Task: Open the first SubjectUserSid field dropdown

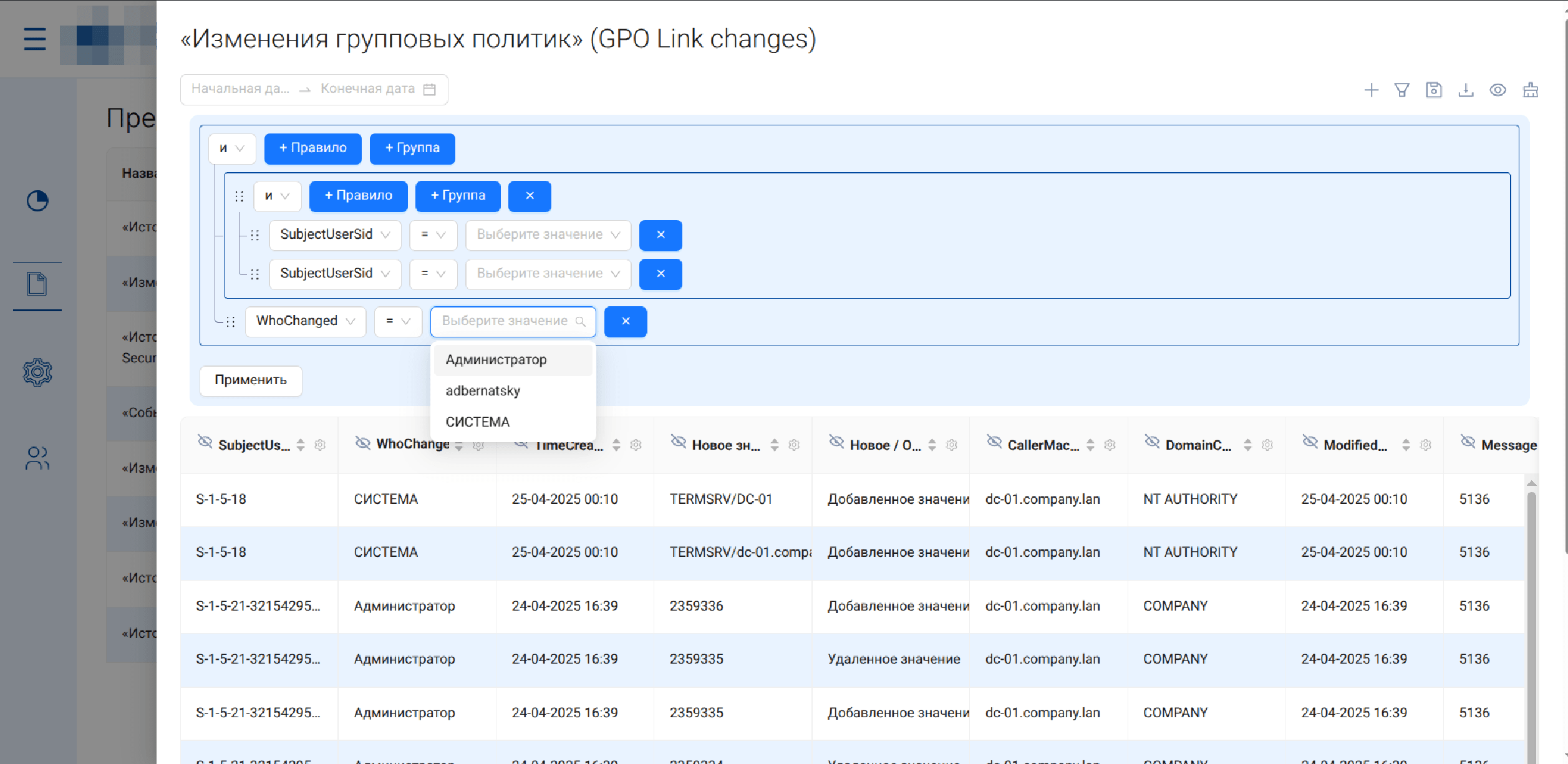Action: (x=335, y=235)
